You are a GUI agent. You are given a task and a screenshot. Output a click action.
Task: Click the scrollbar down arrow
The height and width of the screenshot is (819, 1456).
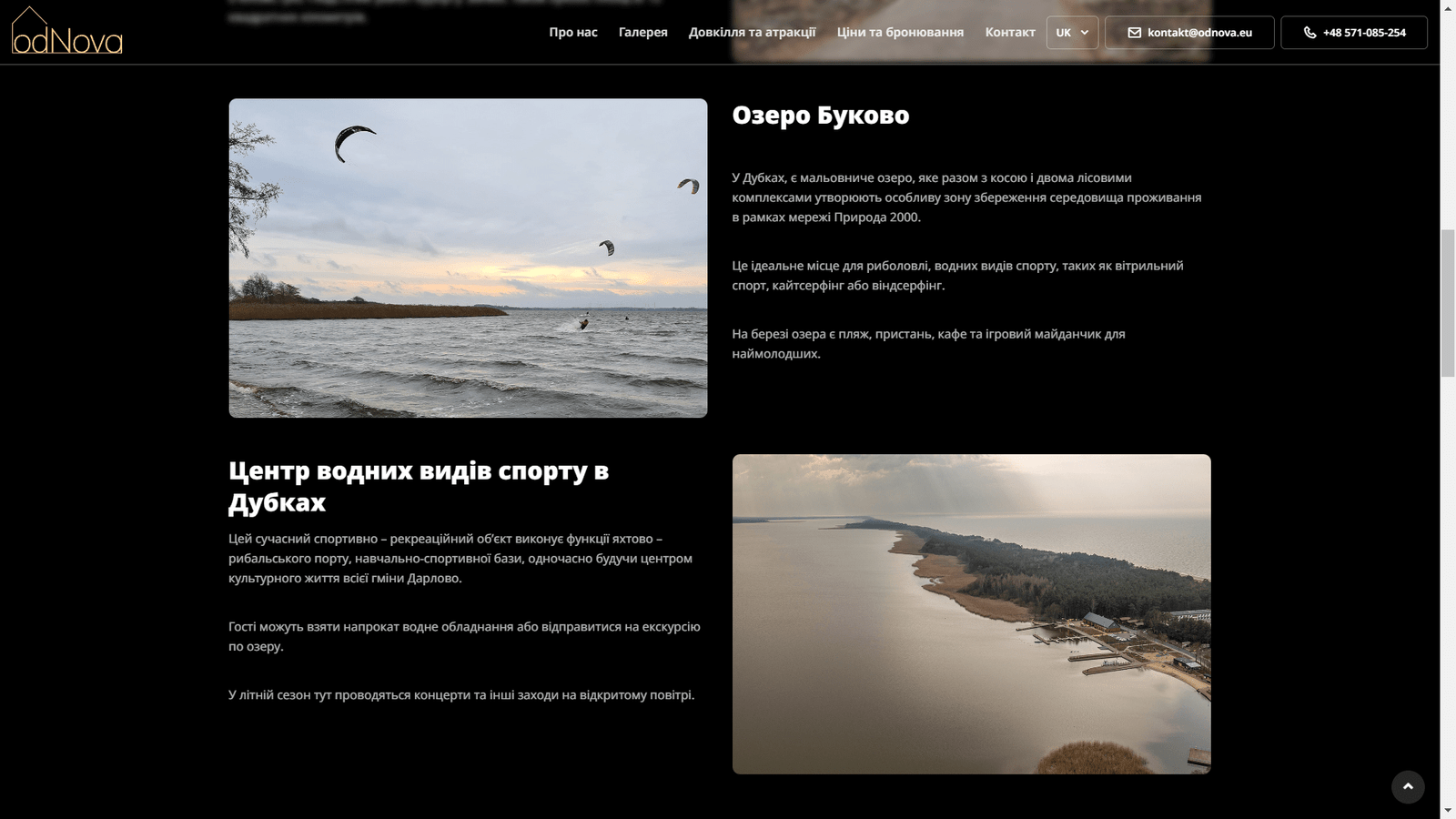click(x=1448, y=810)
